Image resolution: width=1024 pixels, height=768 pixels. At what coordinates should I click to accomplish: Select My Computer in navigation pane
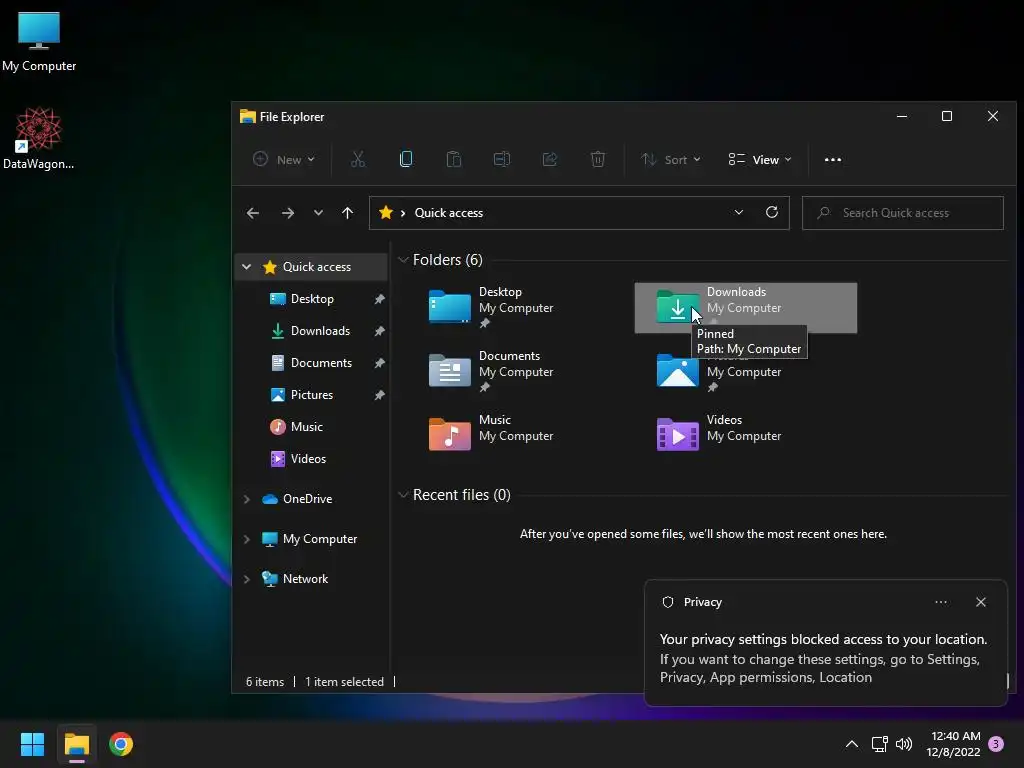[319, 539]
